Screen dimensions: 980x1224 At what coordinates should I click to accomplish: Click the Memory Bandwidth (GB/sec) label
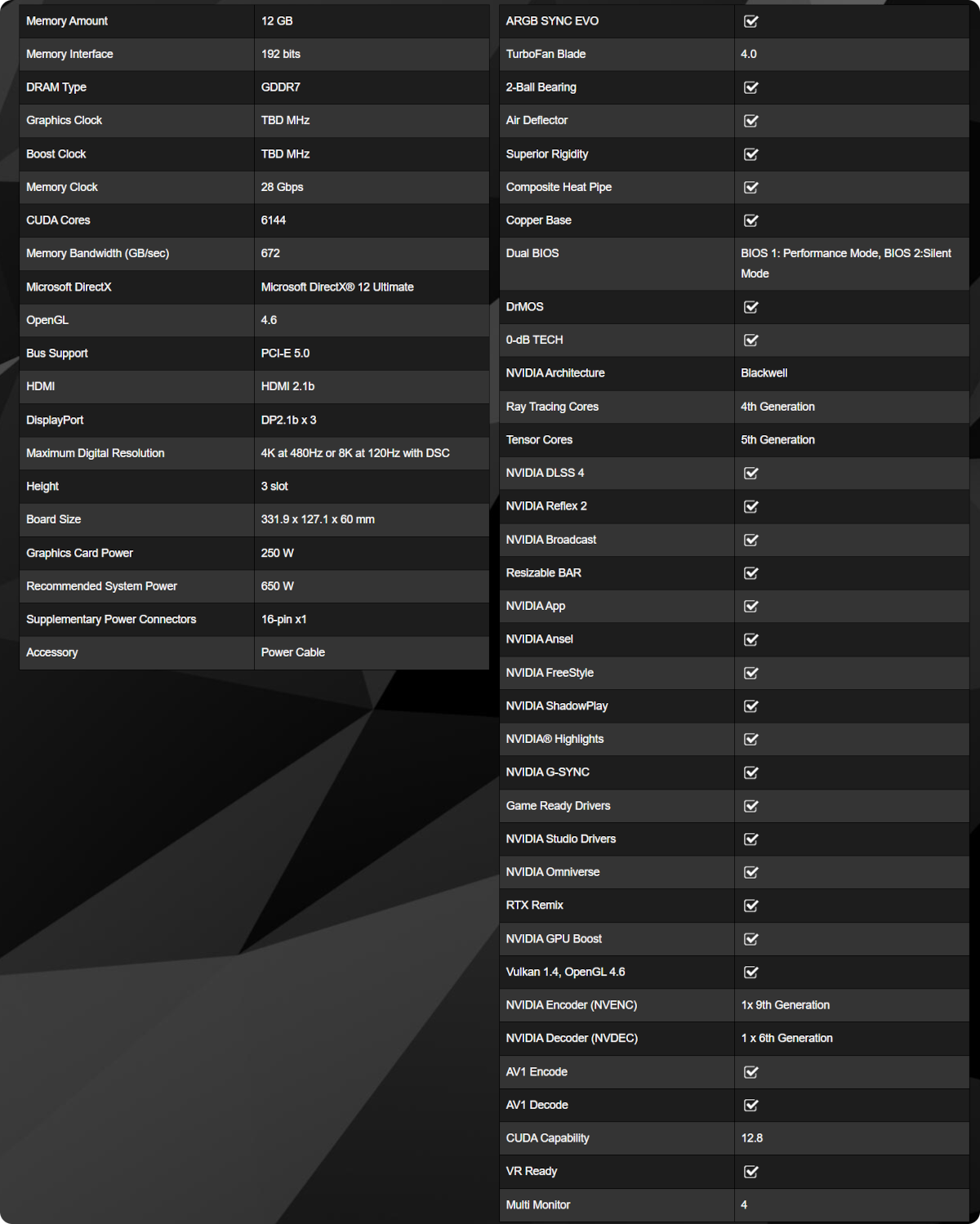coord(97,253)
